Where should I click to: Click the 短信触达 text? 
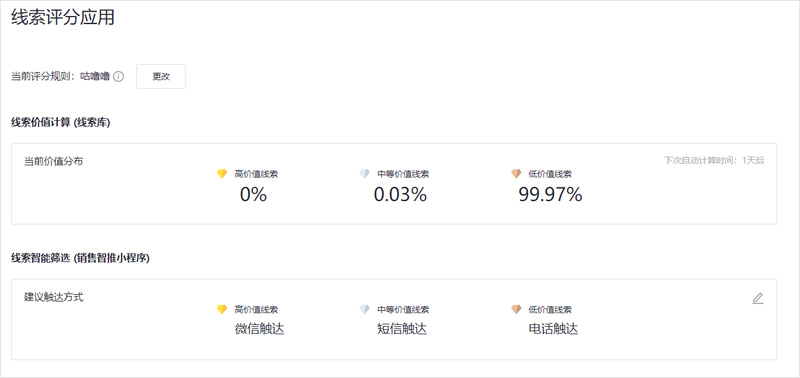click(402, 329)
